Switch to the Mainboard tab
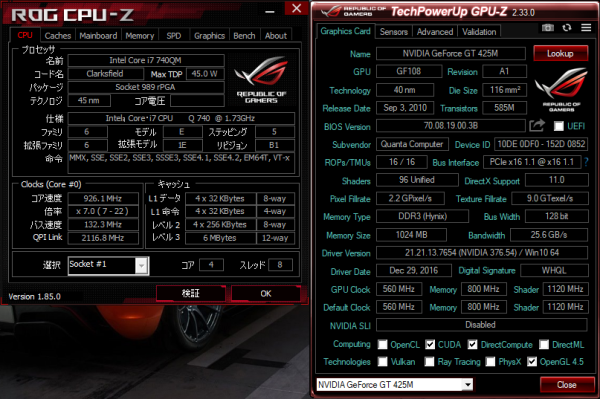The width and height of the screenshot is (600, 399). [98, 36]
